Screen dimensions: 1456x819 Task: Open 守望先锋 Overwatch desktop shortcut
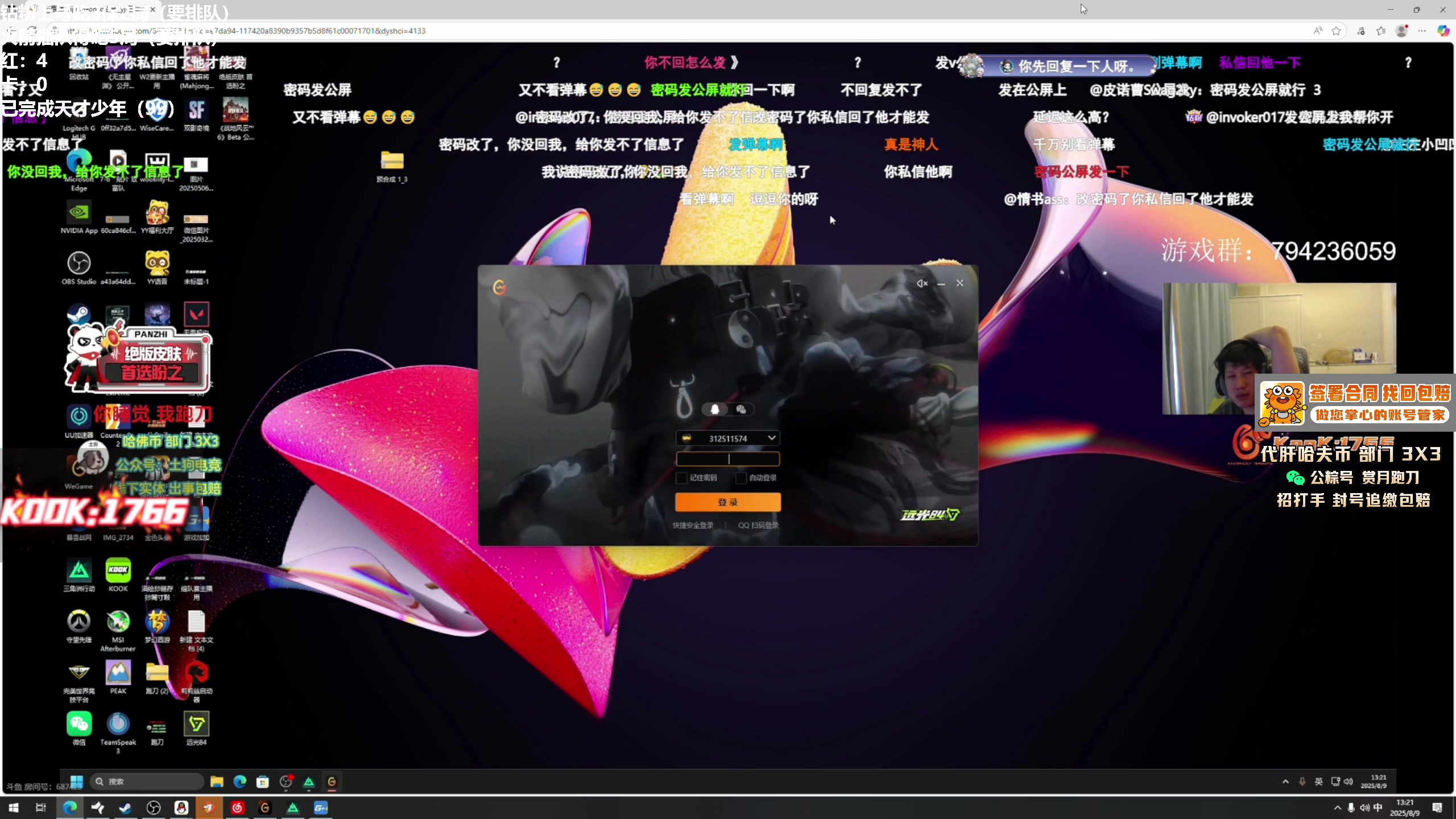(79, 626)
